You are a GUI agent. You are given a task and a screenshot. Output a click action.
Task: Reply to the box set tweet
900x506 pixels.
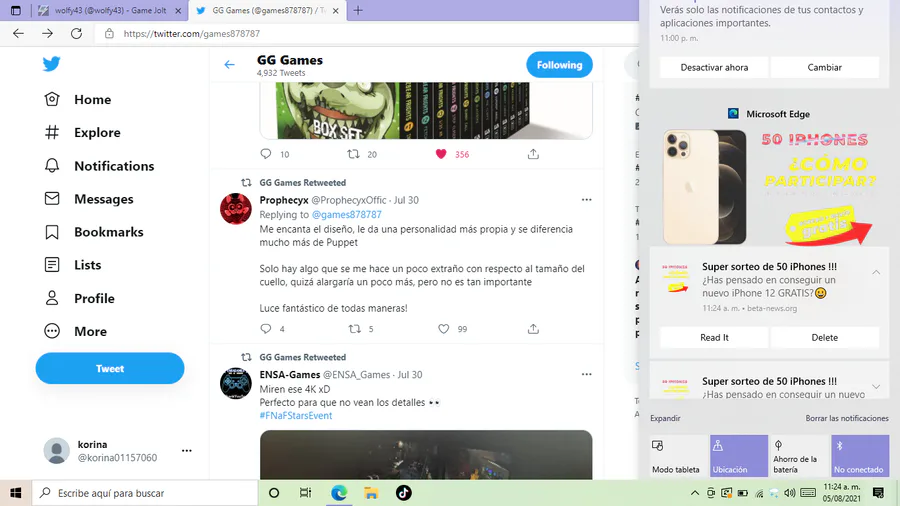point(266,154)
